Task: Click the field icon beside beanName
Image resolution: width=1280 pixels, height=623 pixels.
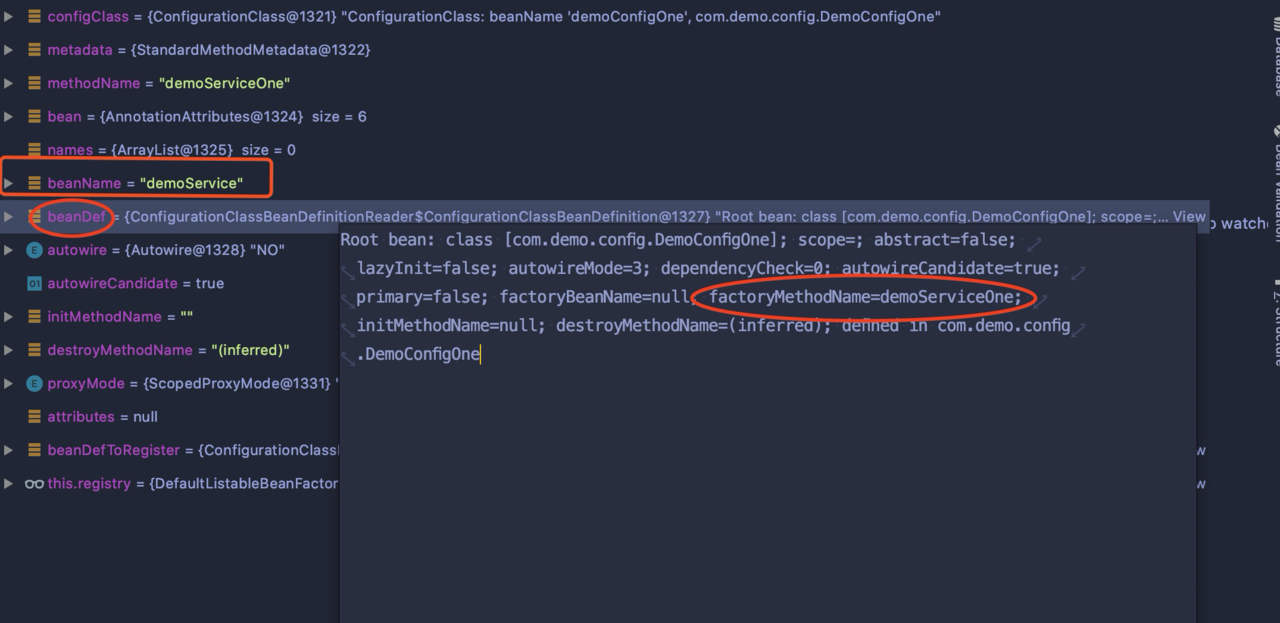Action: (34, 183)
